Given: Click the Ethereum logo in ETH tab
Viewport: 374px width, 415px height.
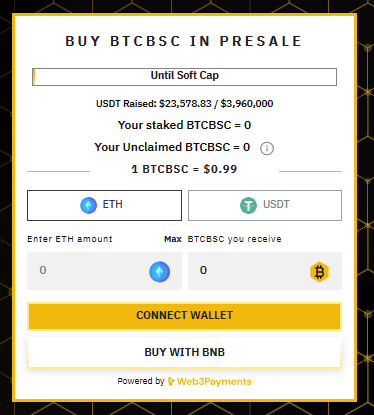Looking at the screenshot, I should click(x=89, y=205).
